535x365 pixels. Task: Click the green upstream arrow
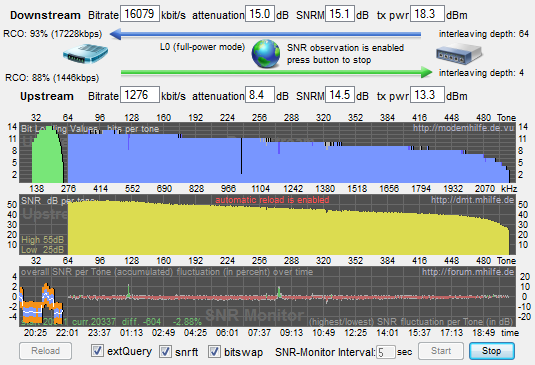(277, 72)
